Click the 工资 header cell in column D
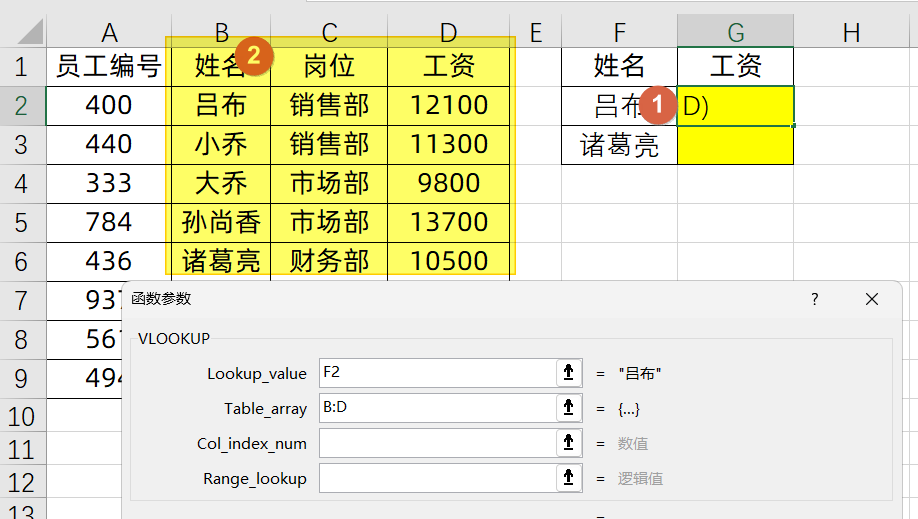This screenshot has width=918, height=519. (x=448, y=67)
